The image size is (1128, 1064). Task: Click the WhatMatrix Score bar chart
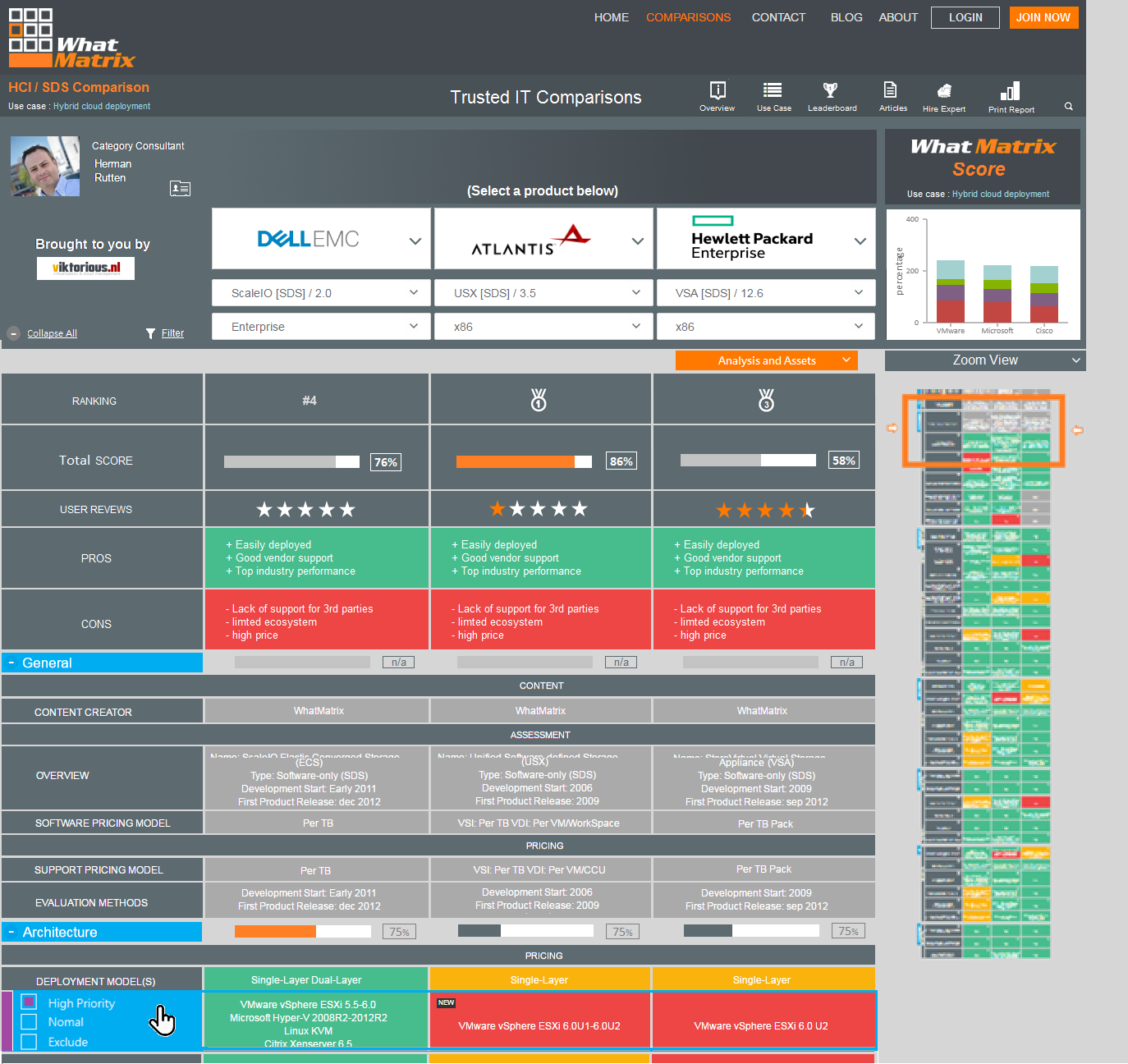click(984, 274)
